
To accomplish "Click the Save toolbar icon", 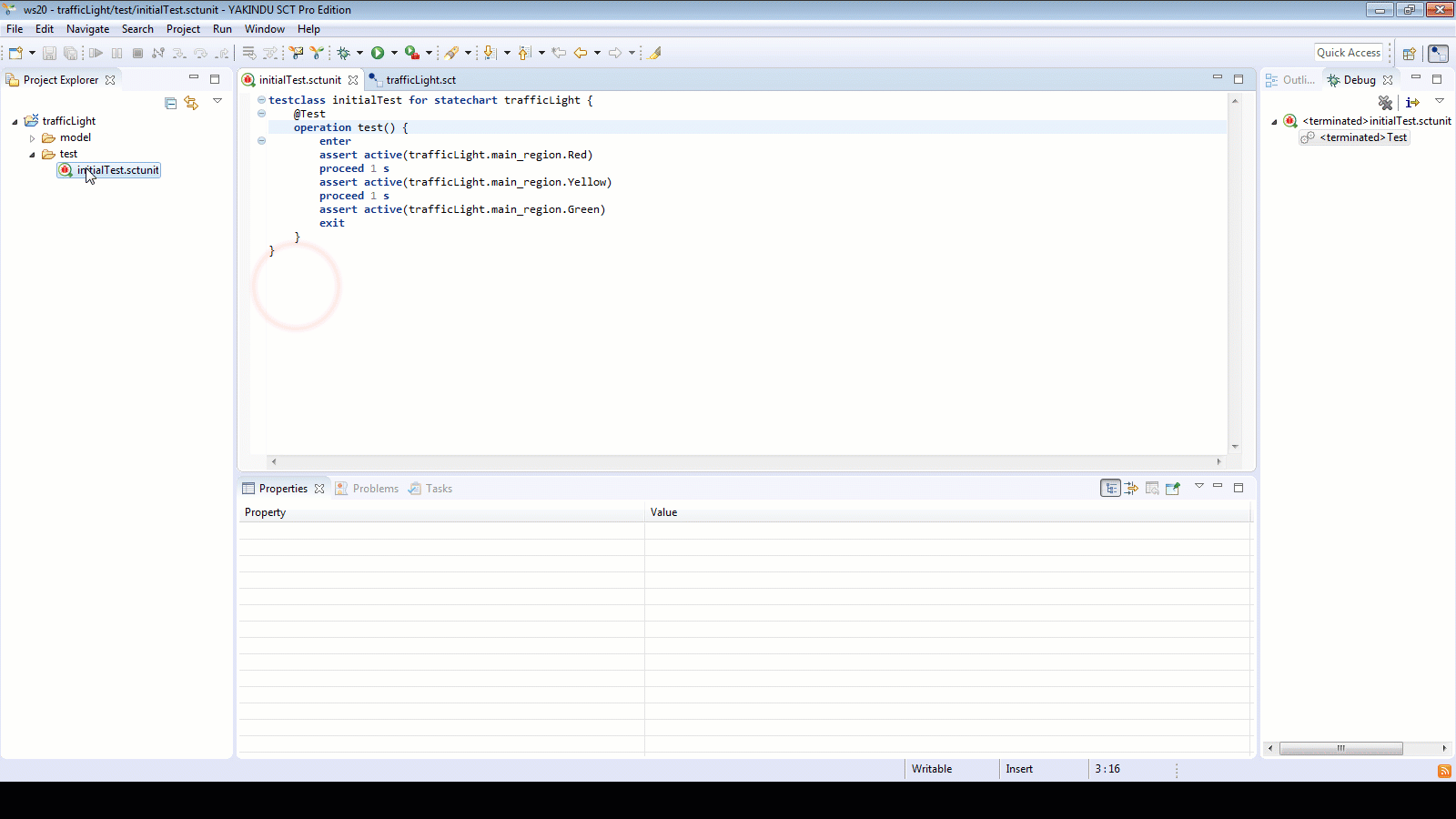I will click(49, 53).
